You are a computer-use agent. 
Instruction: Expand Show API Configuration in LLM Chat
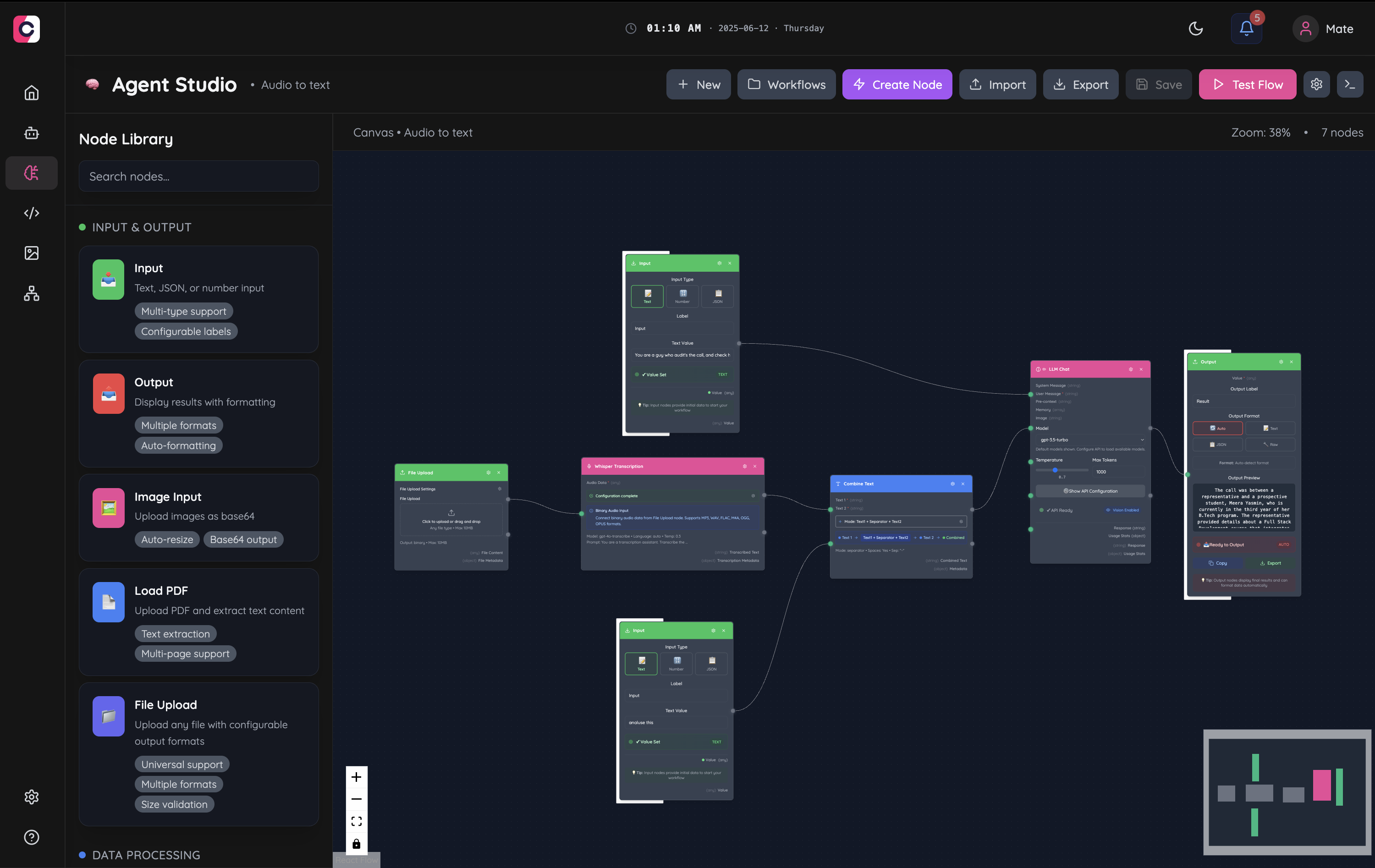tap(1090, 491)
